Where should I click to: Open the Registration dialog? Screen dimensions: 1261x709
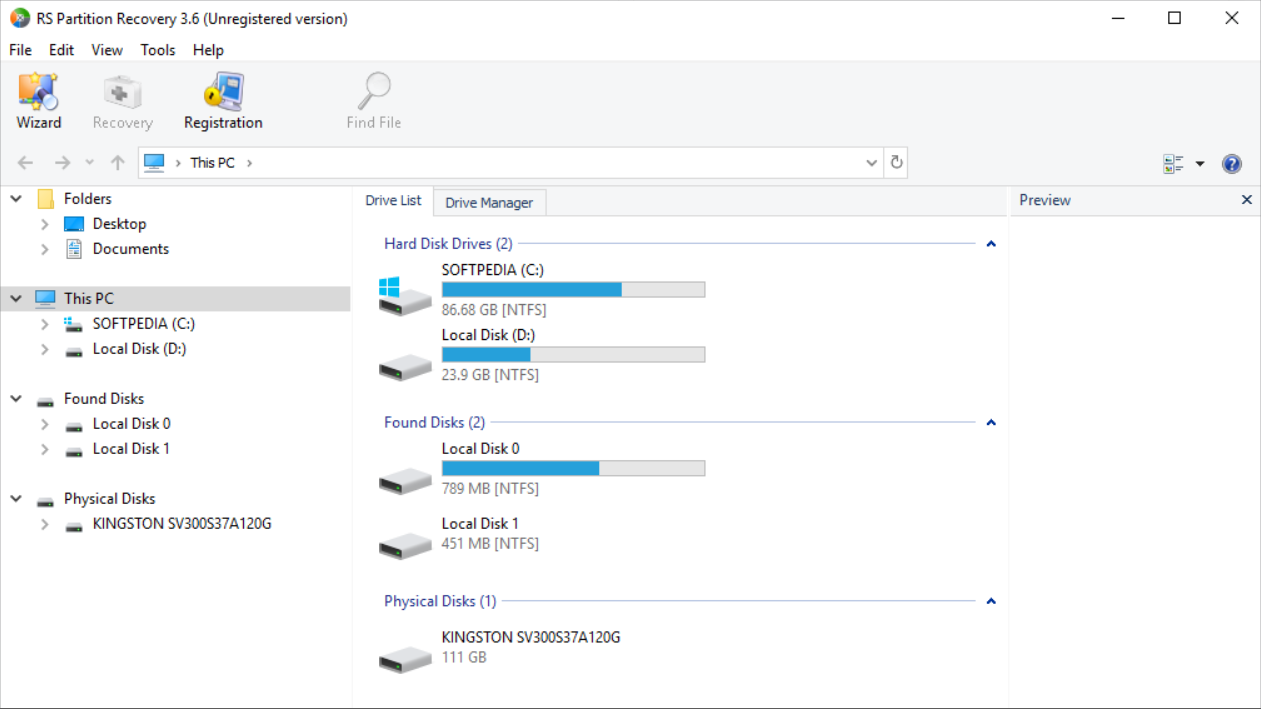tap(223, 102)
